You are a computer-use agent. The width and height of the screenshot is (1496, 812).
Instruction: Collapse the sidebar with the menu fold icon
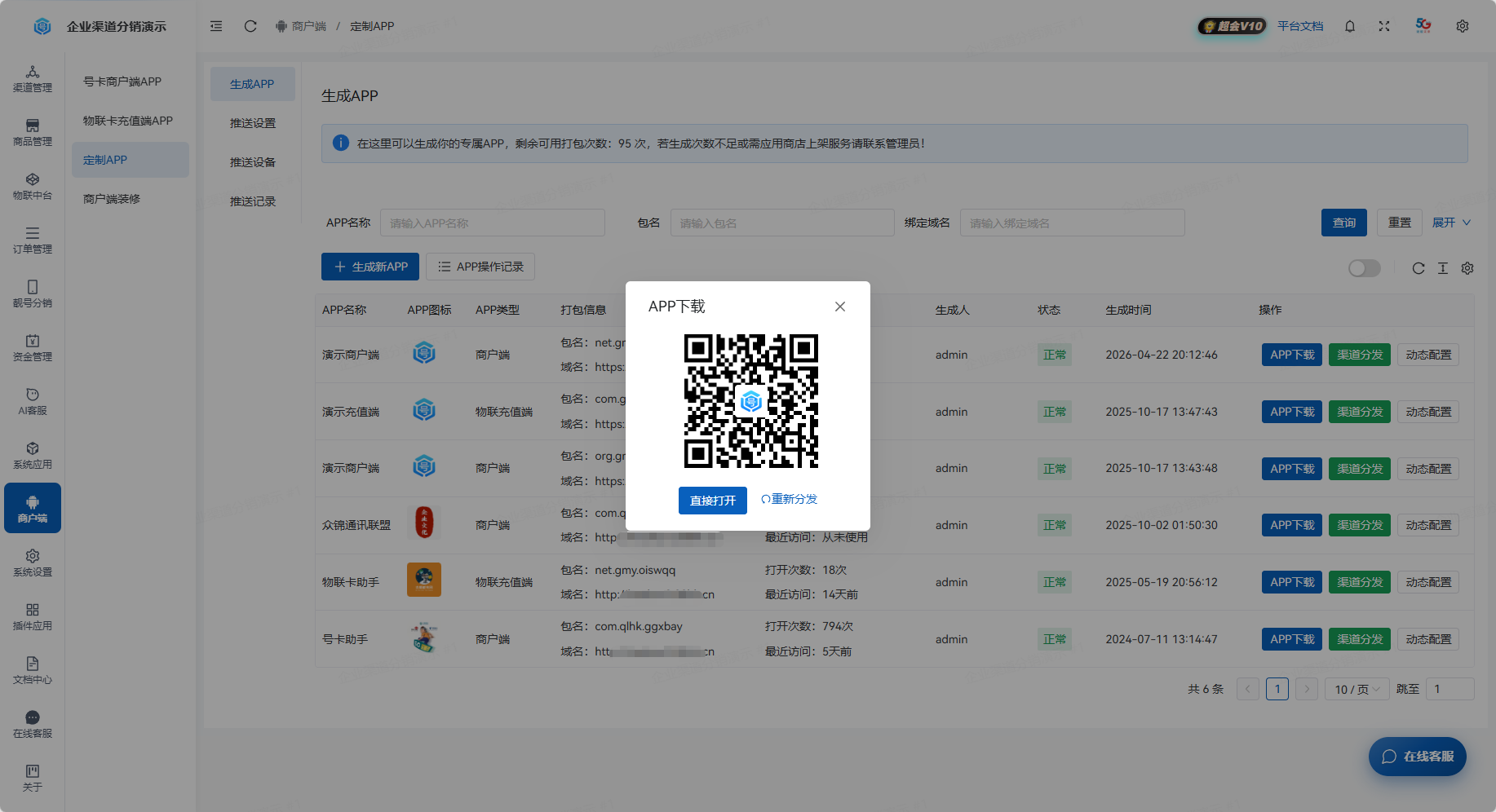(x=216, y=26)
